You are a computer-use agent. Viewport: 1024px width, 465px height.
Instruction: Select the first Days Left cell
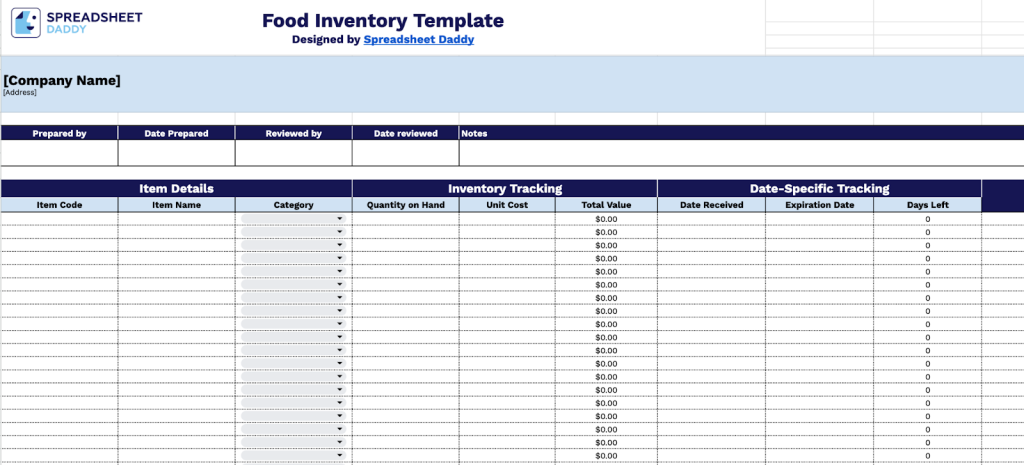coord(927,219)
